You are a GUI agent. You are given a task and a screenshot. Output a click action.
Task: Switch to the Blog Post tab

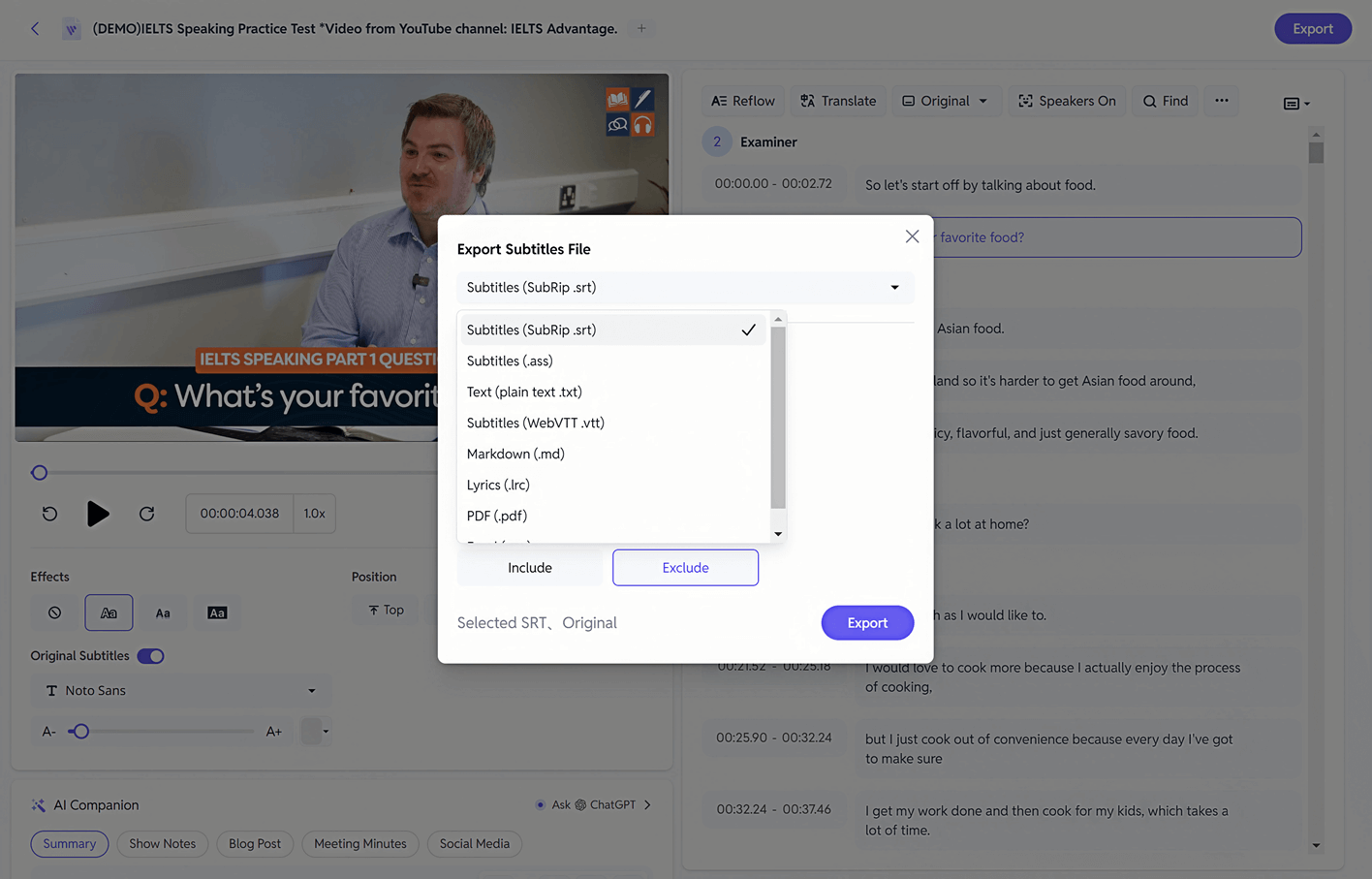coord(255,844)
